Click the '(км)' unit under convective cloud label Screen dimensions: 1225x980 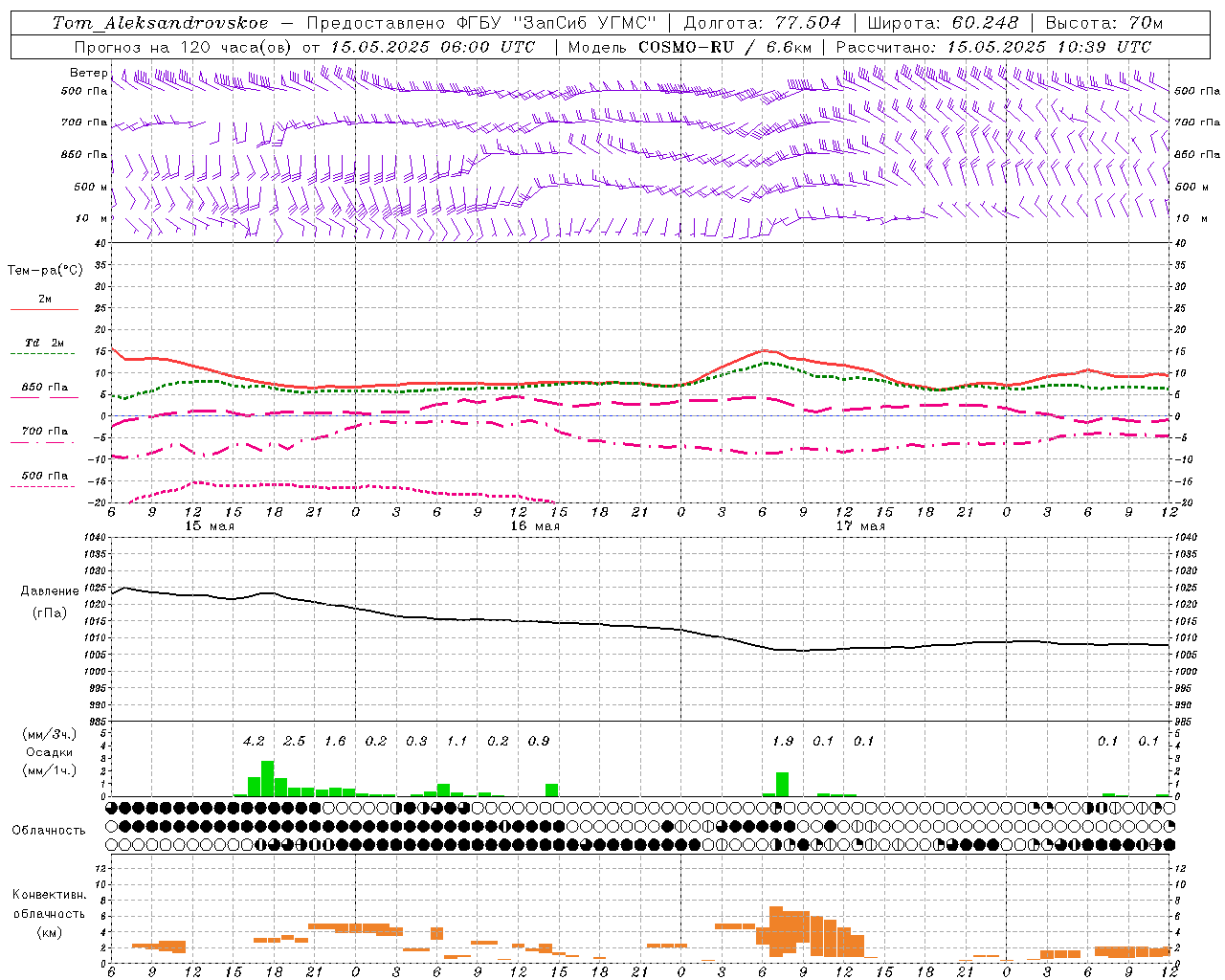coord(49,932)
